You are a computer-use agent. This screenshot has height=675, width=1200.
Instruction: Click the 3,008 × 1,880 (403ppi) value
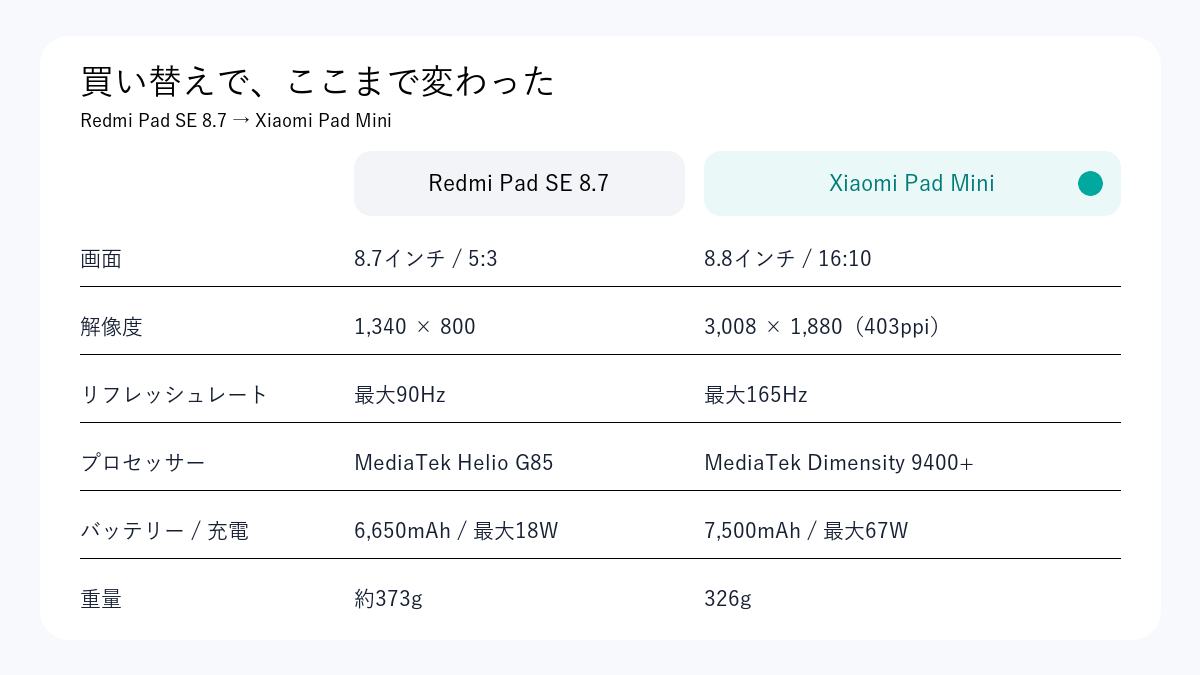[x=823, y=327]
